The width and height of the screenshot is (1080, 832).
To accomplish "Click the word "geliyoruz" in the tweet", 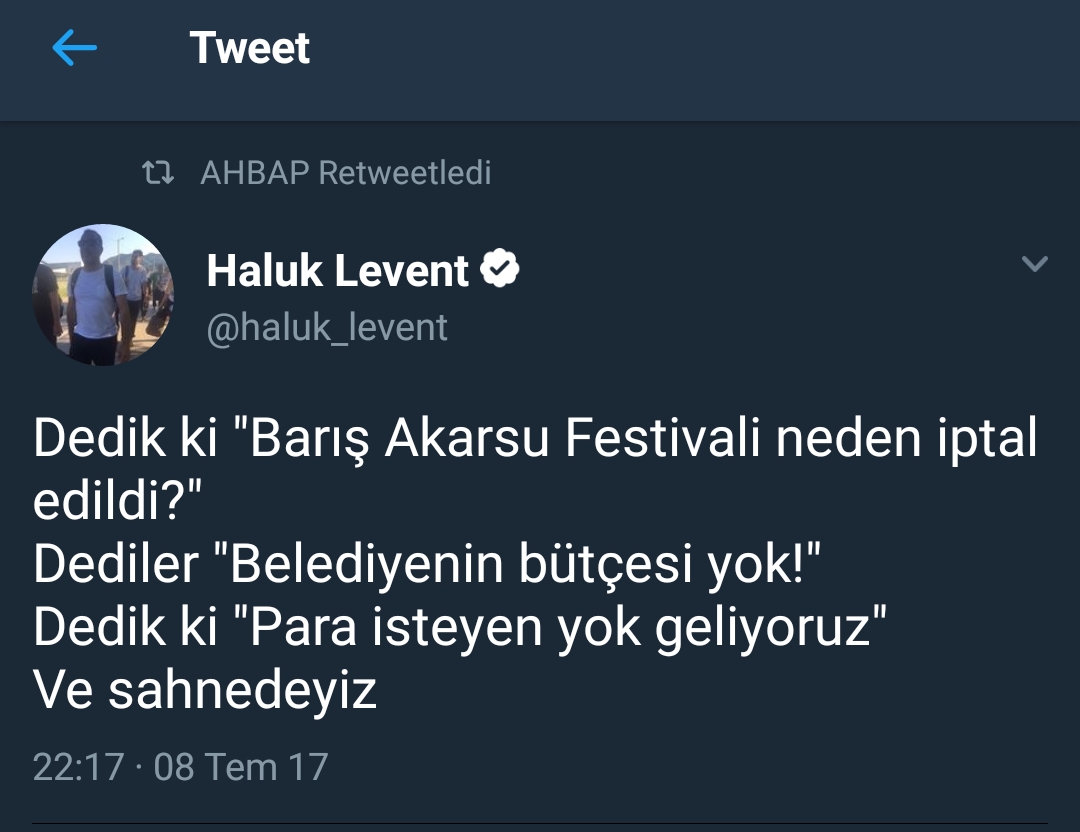I will point(763,628).
